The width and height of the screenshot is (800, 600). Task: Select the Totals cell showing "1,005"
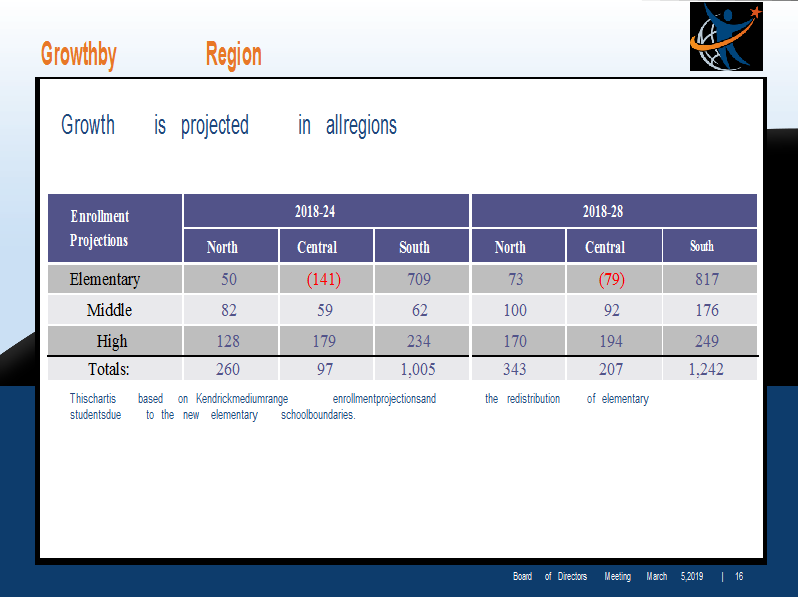422,368
